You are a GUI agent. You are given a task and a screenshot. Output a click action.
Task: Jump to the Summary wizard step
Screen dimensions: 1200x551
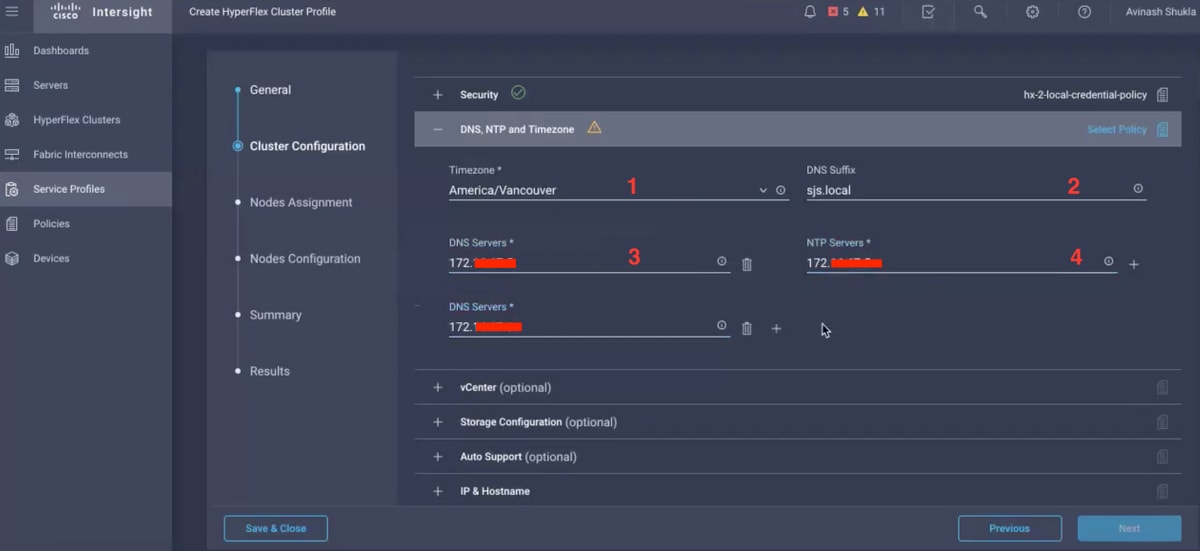pyautogui.click(x=275, y=315)
